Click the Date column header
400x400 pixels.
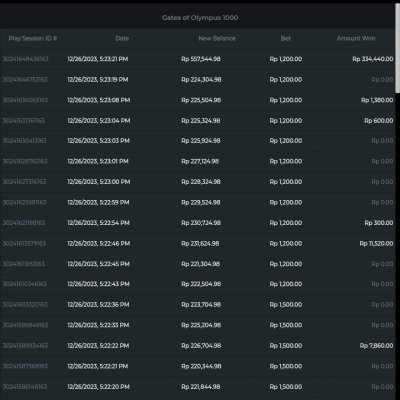pos(122,38)
